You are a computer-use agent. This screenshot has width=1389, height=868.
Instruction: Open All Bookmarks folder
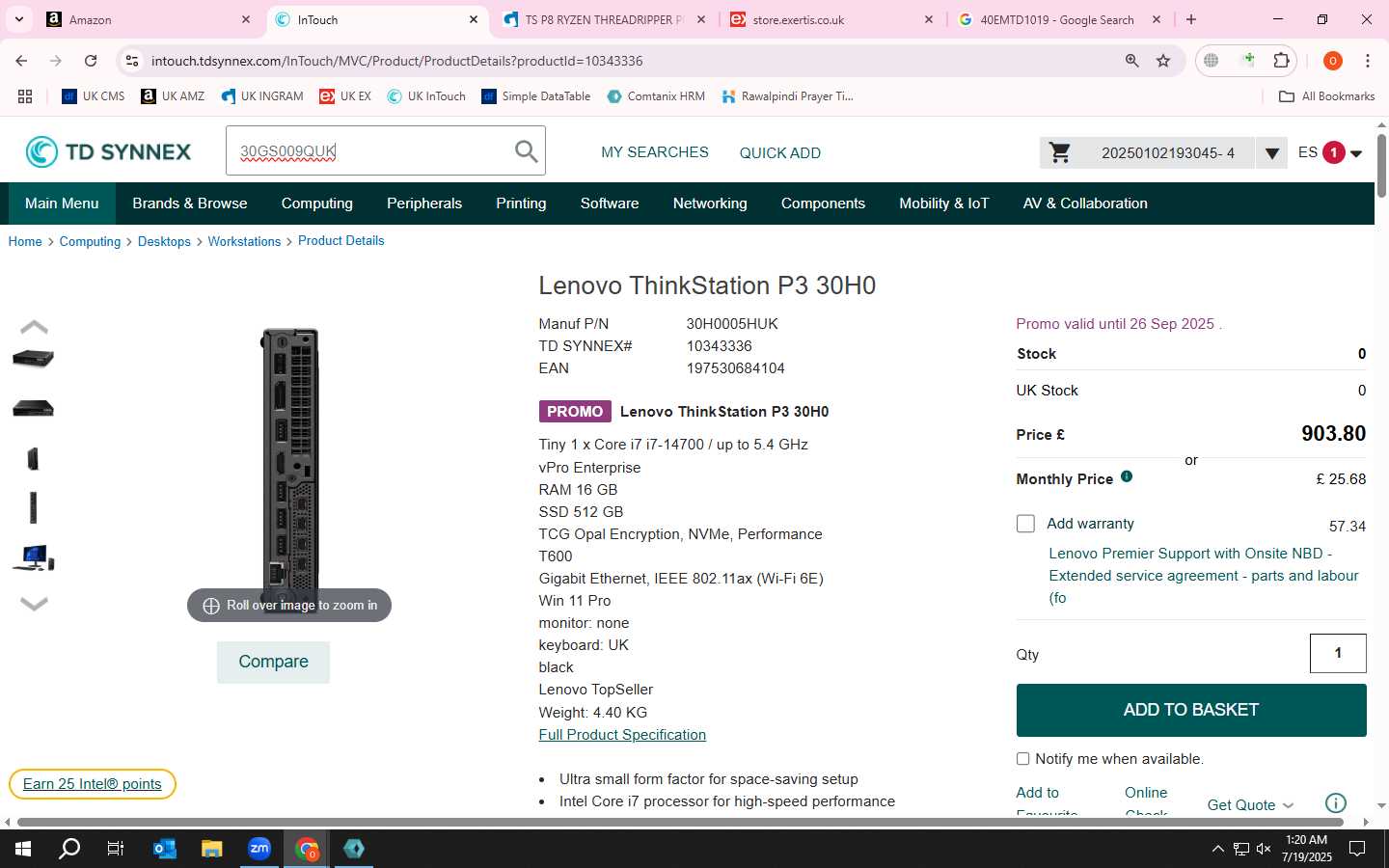[1326, 96]
